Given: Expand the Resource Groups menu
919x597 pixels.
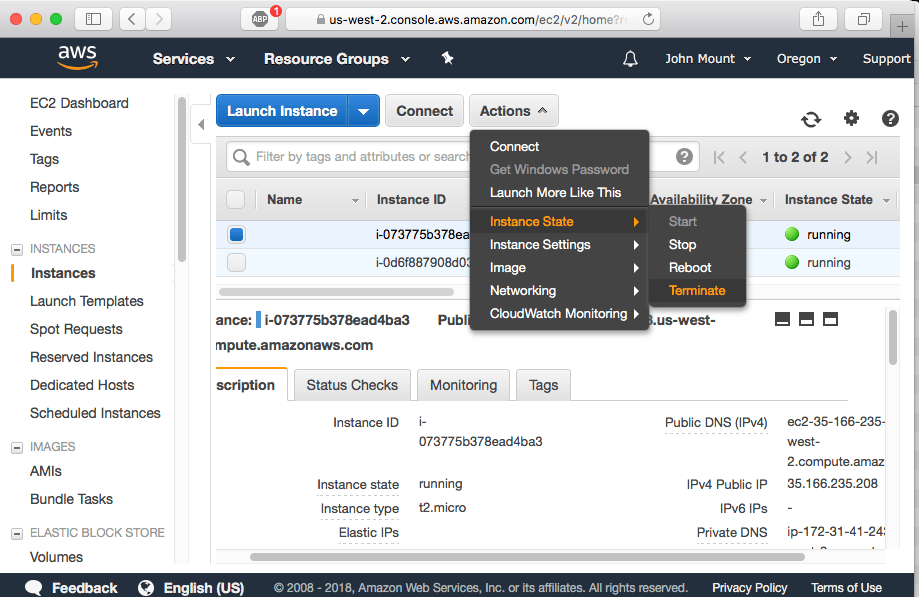Looking at the screenshot, I should (337, 59).
